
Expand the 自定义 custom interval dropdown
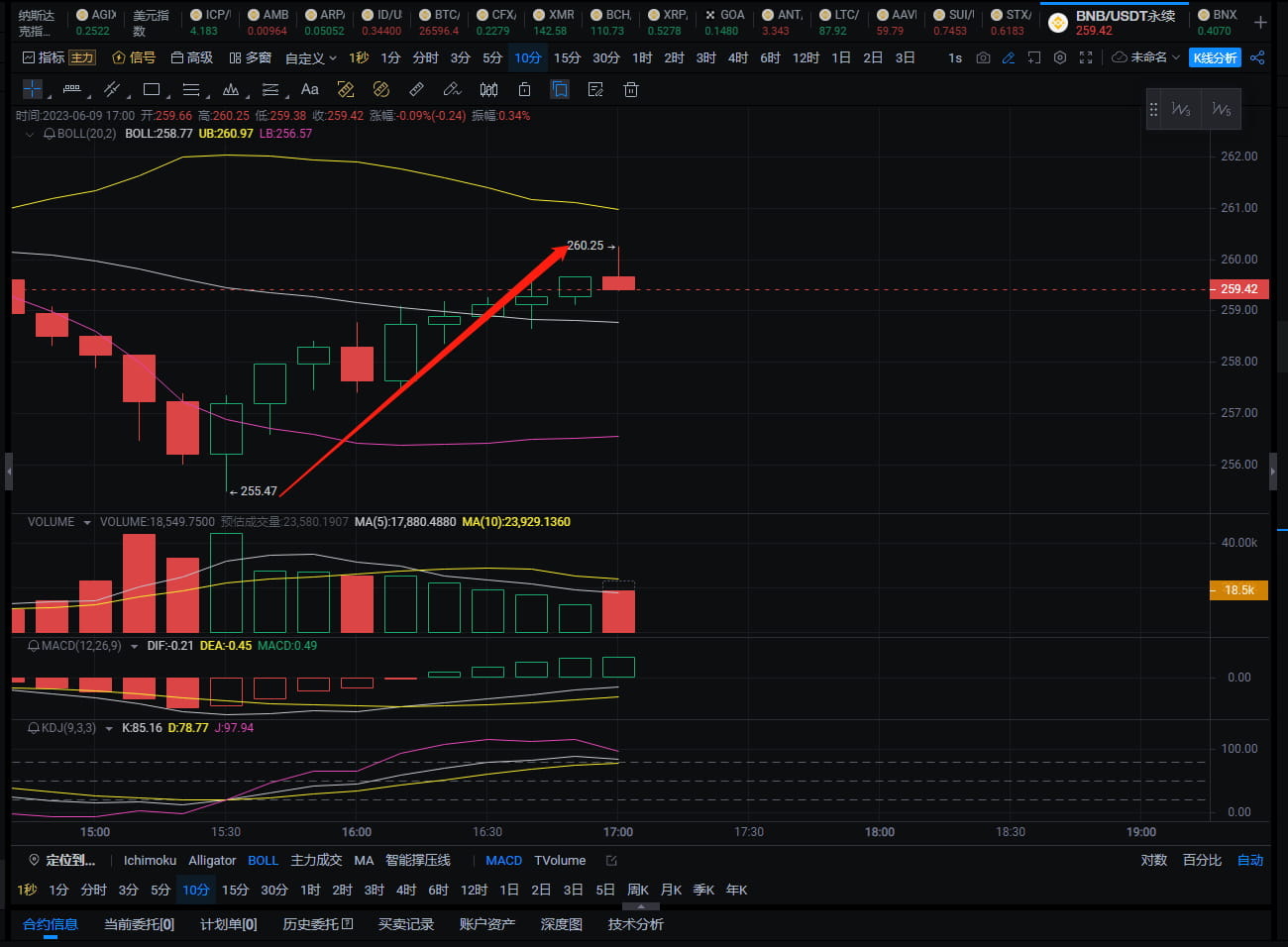click(x=311, y=56)
